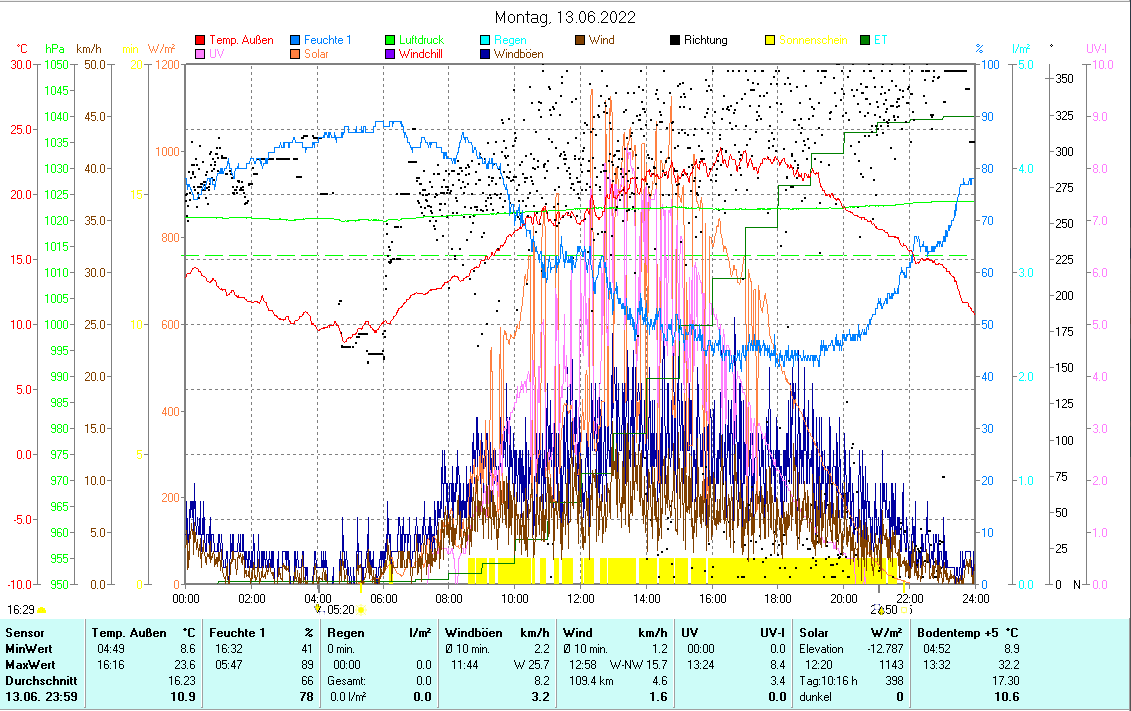Click the 12:00 label on the time axis

[581, 599]
